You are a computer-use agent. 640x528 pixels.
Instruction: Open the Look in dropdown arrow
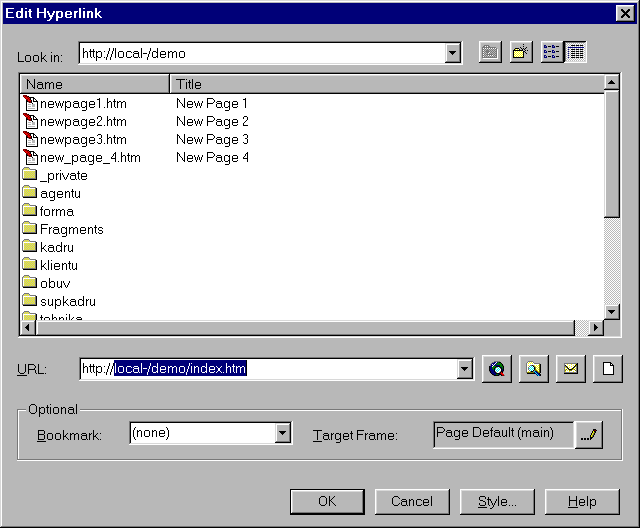(453, 53)
